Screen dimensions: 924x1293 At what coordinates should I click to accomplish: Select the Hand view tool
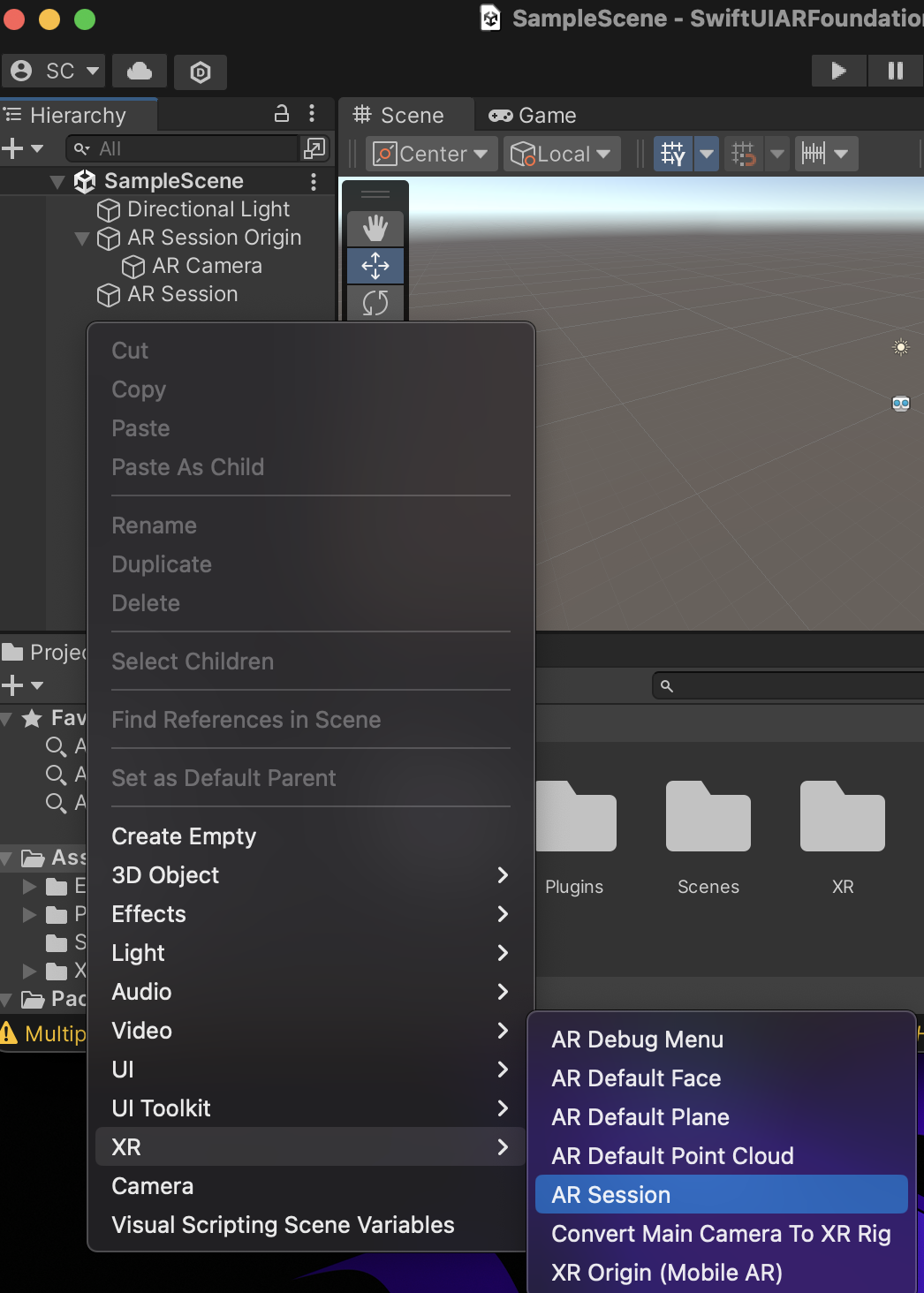(x=375, y=229)
